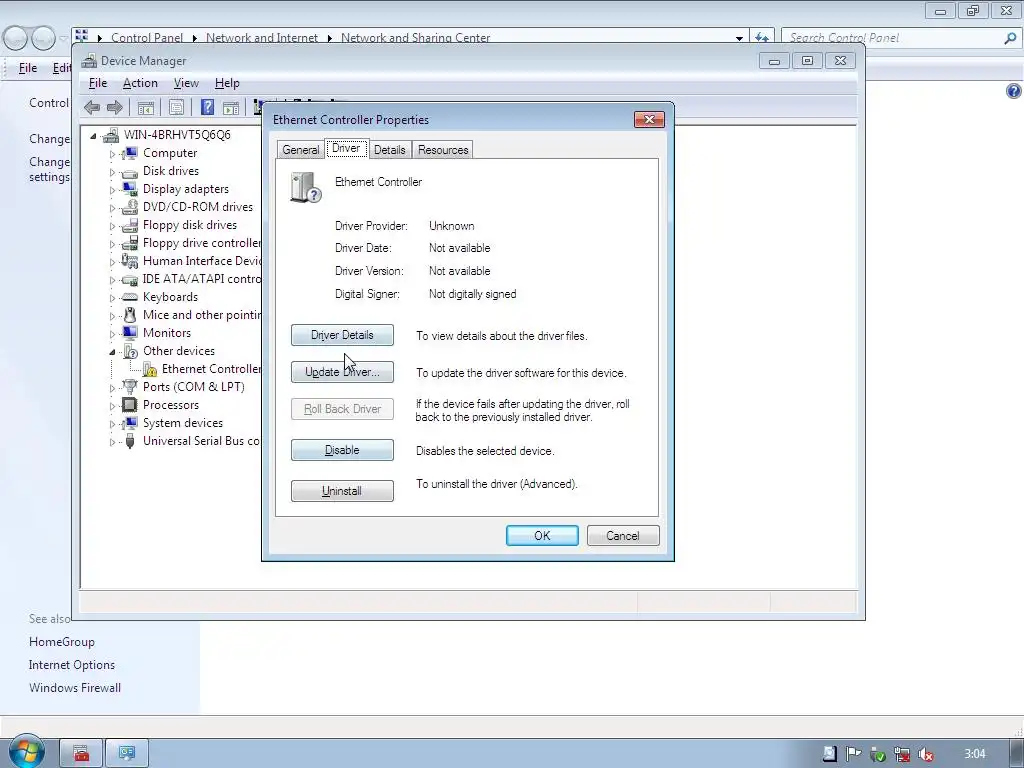Click the network disconnected tray icon
1024x768 pixels.
click(x=902, y=754)
